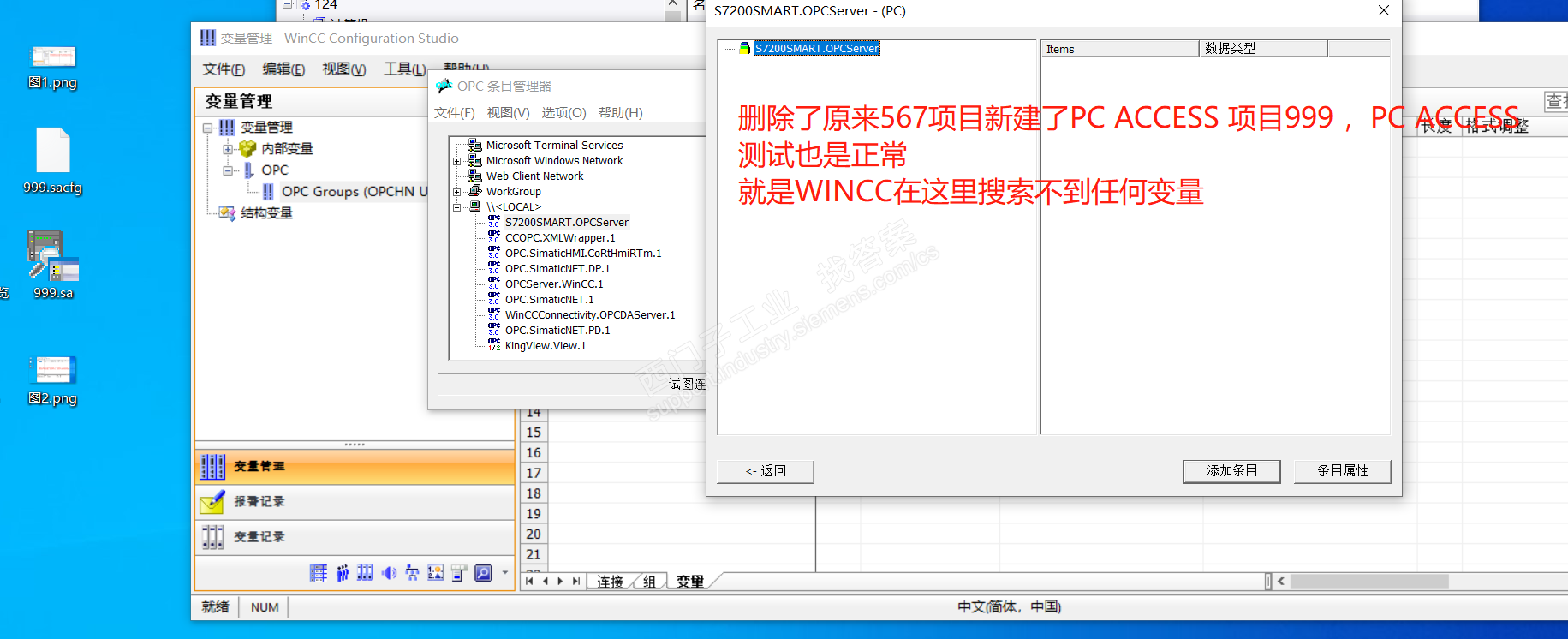Click the 添加条目 button

(x=1232, y=471)
